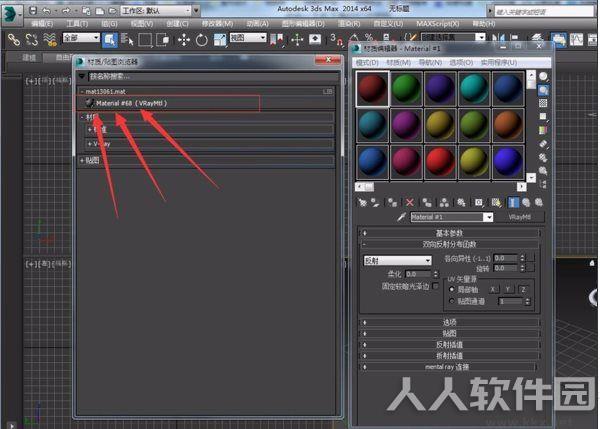Click the Sample Type sphere icon

(x=543, y=77)
